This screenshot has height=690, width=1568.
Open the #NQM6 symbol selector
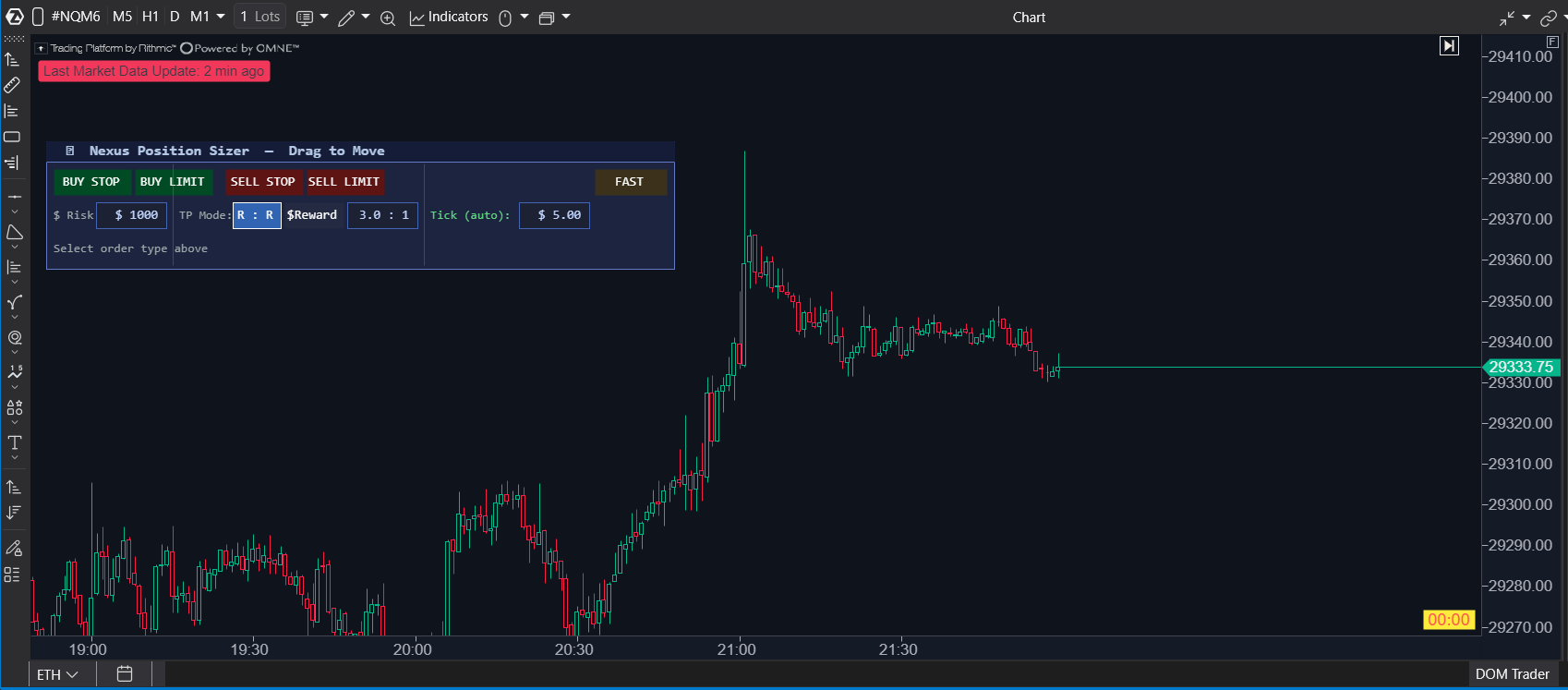coord(76,17)
